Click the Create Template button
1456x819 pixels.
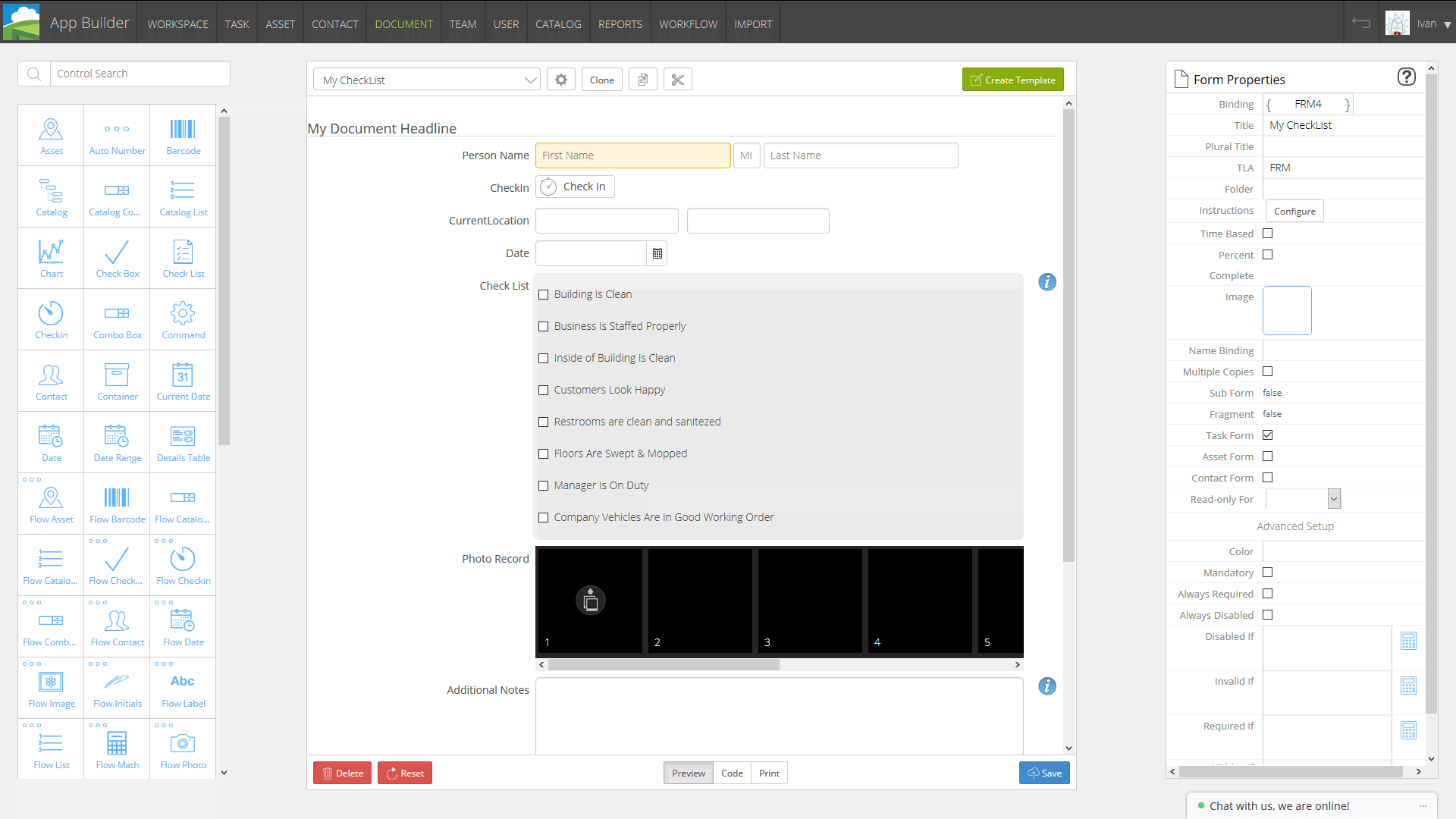(x=1012, y=79)
